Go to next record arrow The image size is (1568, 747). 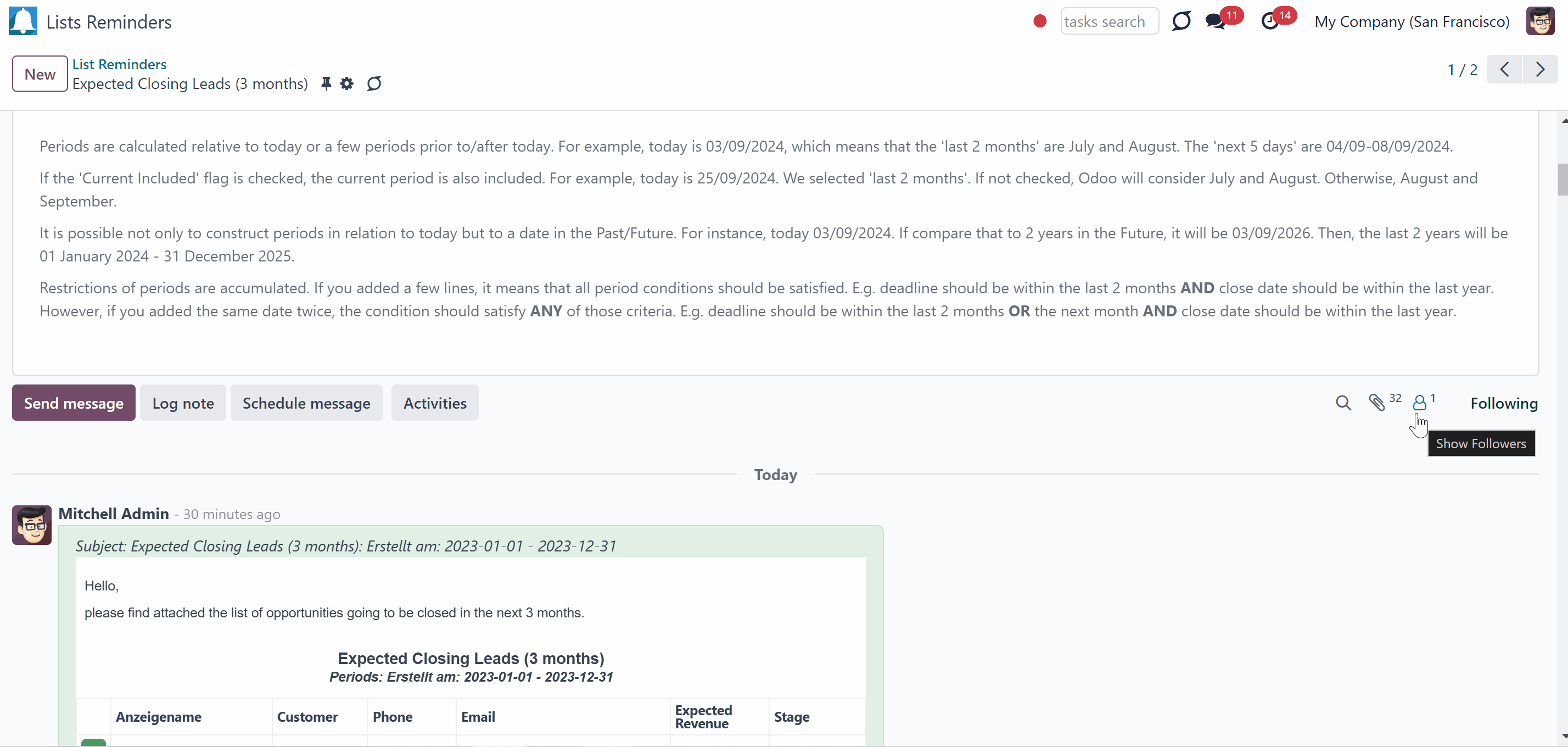coord(1540,69)
